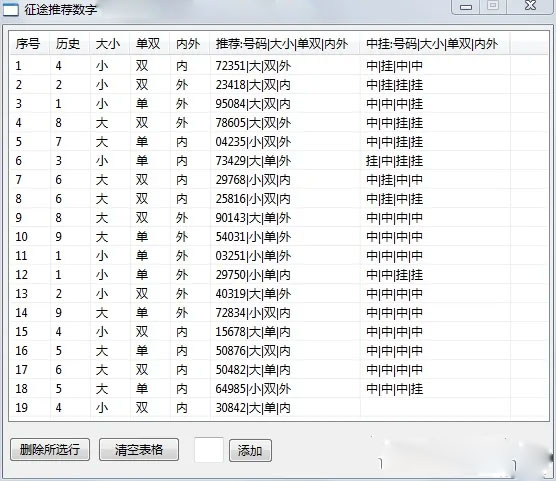This screenshot has height=481, width=556.
Task: Minimize the 征途推荐数字 window
Action: pyautogui.click(x=466, y=7)
